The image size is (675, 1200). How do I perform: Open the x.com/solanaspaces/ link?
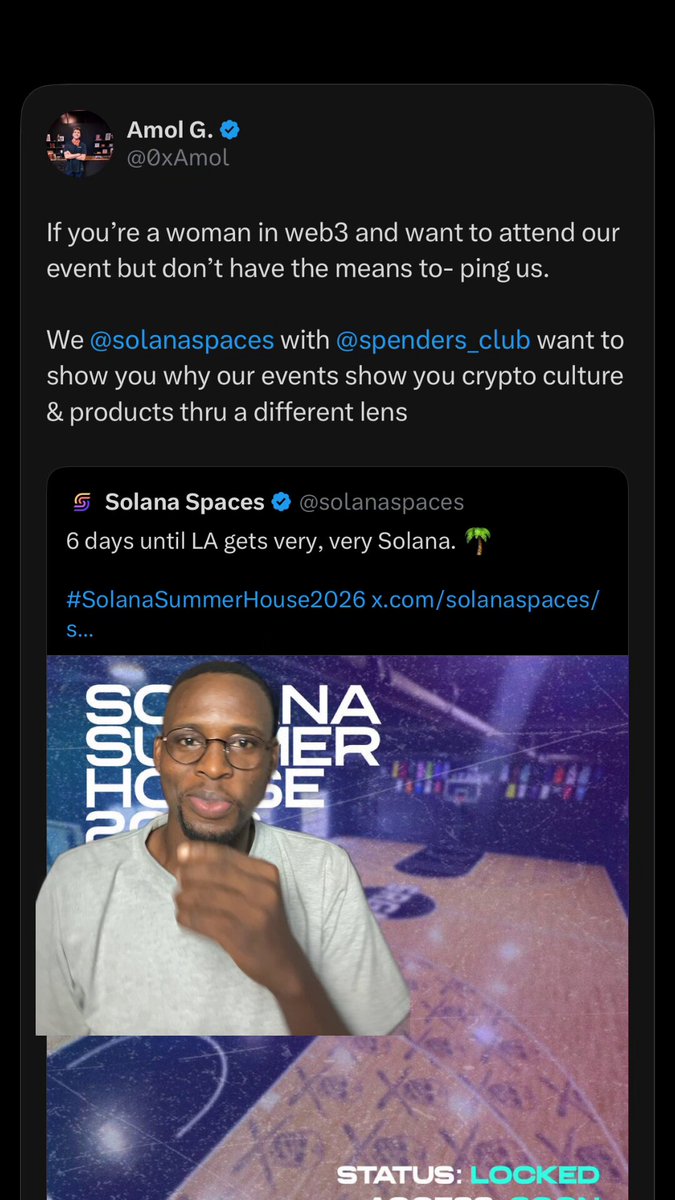486,600
